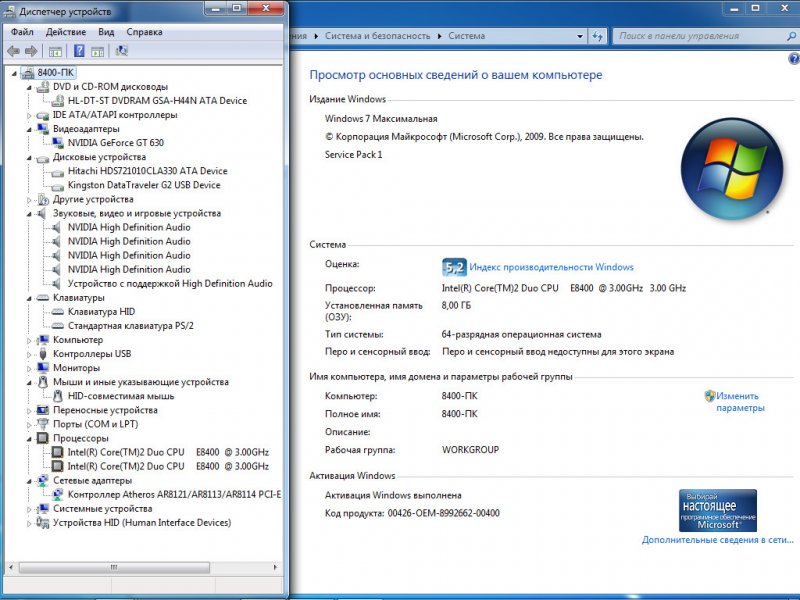Expand the Мониторы tree node
The image size is (800, 600).
click(30, 368)
